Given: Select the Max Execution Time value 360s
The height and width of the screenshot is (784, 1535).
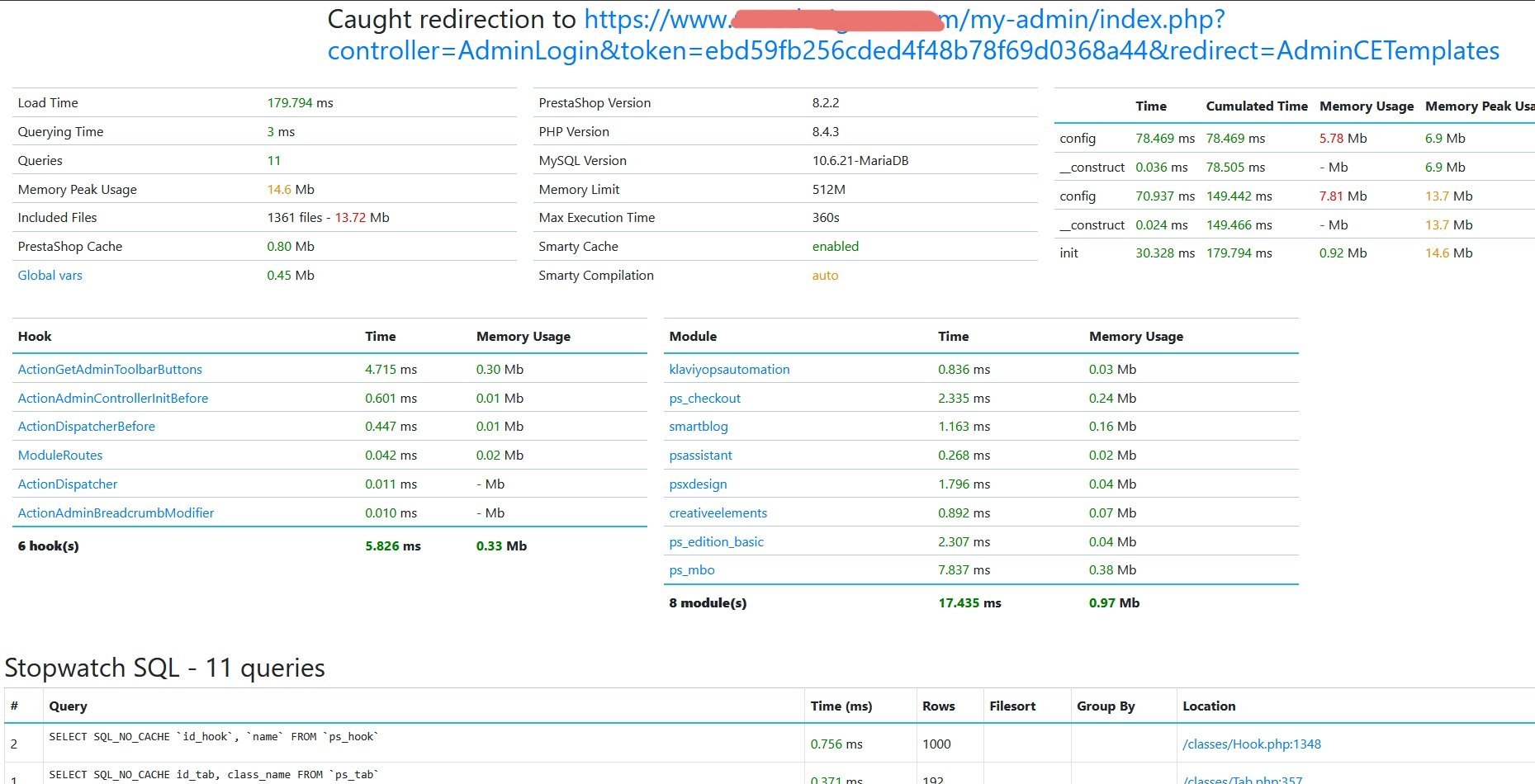Looking at the screenshot, I should point(826,218).
